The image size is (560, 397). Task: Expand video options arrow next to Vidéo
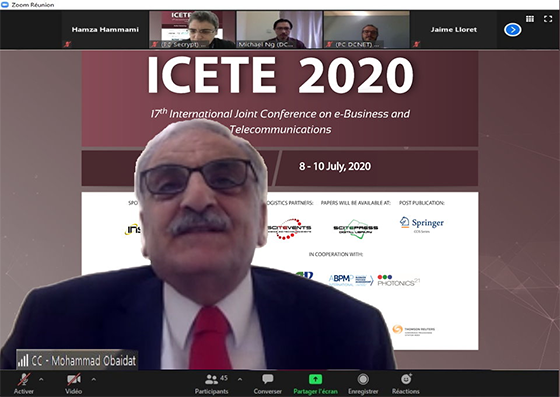click(x=94, y=379)
